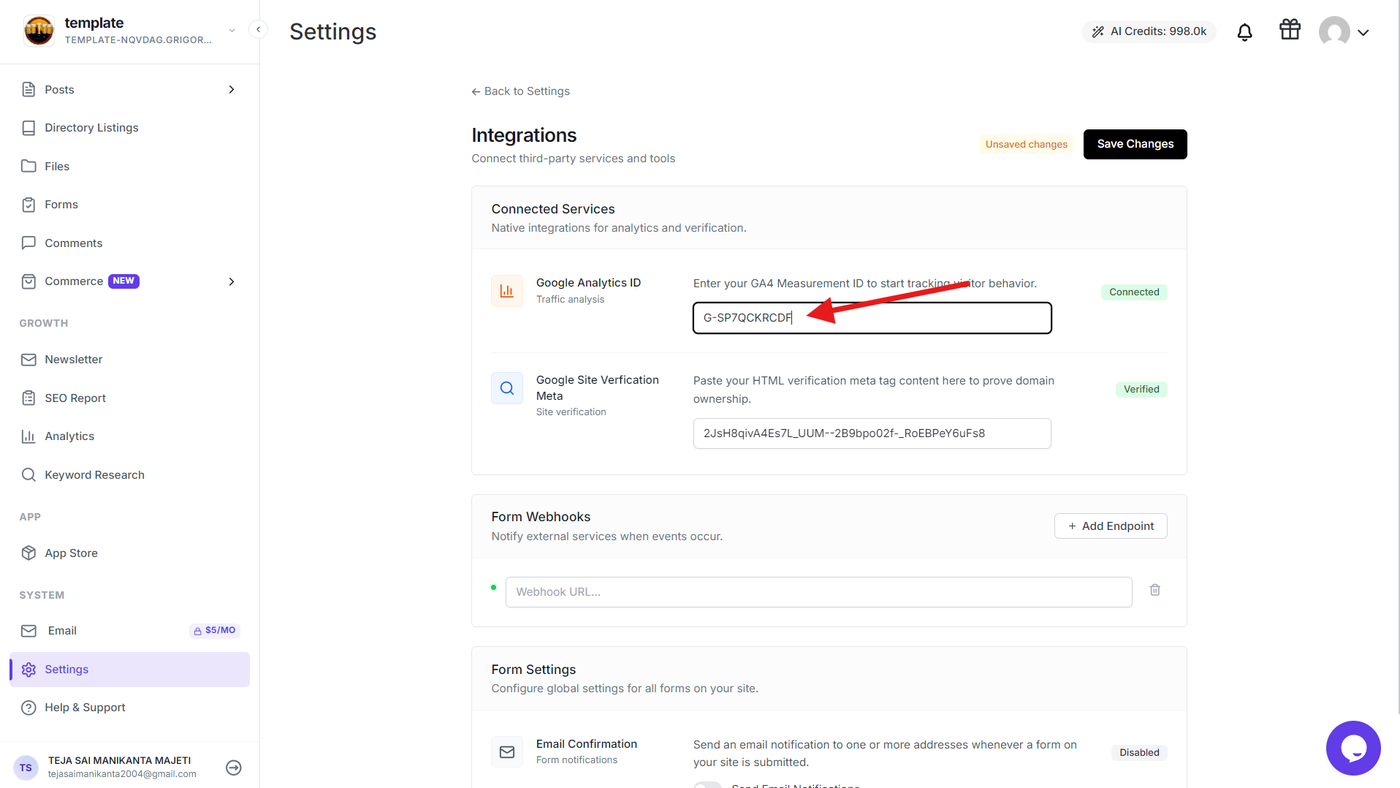Image resolution: width=1400 pixels, height=788 pixels.
Task: Click the Site Verification search icon
Action: [507, 388]
